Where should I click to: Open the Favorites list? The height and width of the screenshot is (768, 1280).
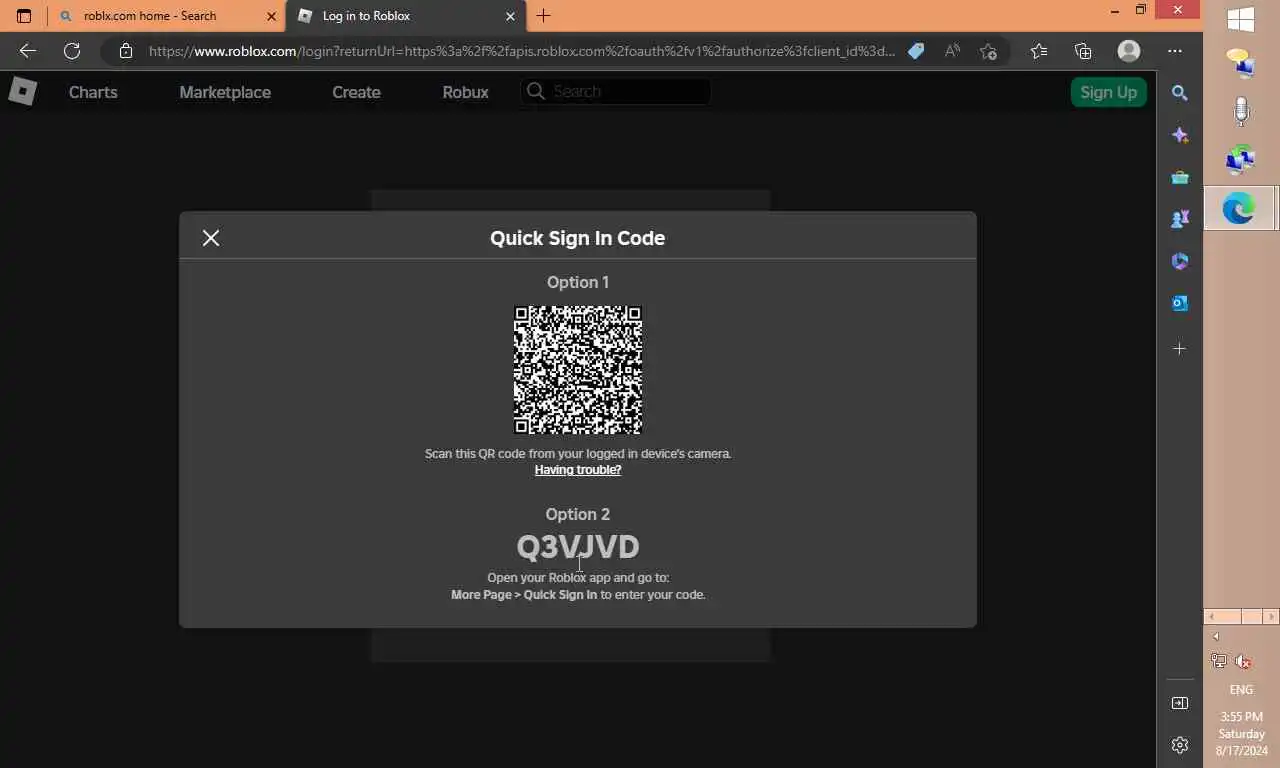(x=1039, y=51)
